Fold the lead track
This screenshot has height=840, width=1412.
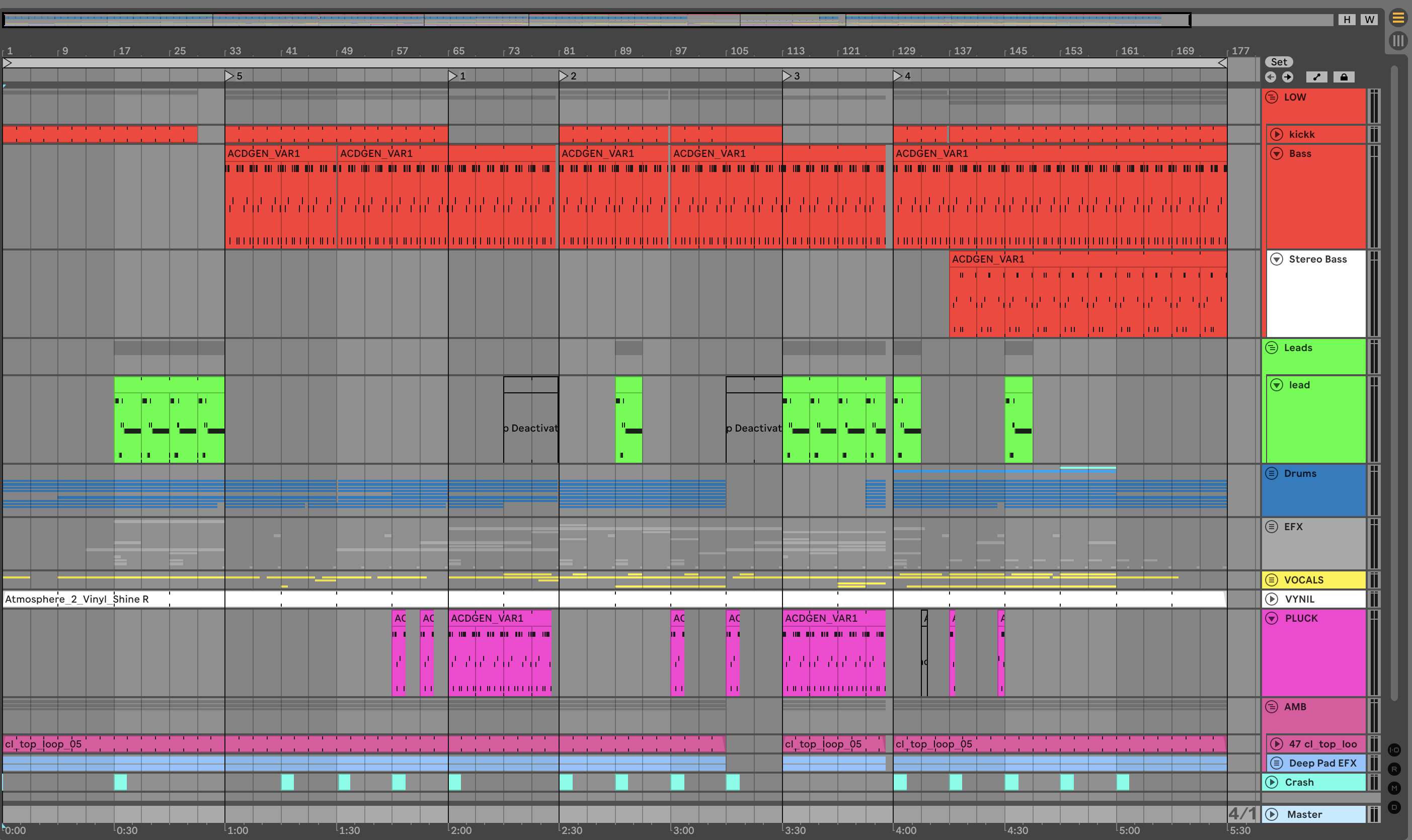coord(1277,385)
